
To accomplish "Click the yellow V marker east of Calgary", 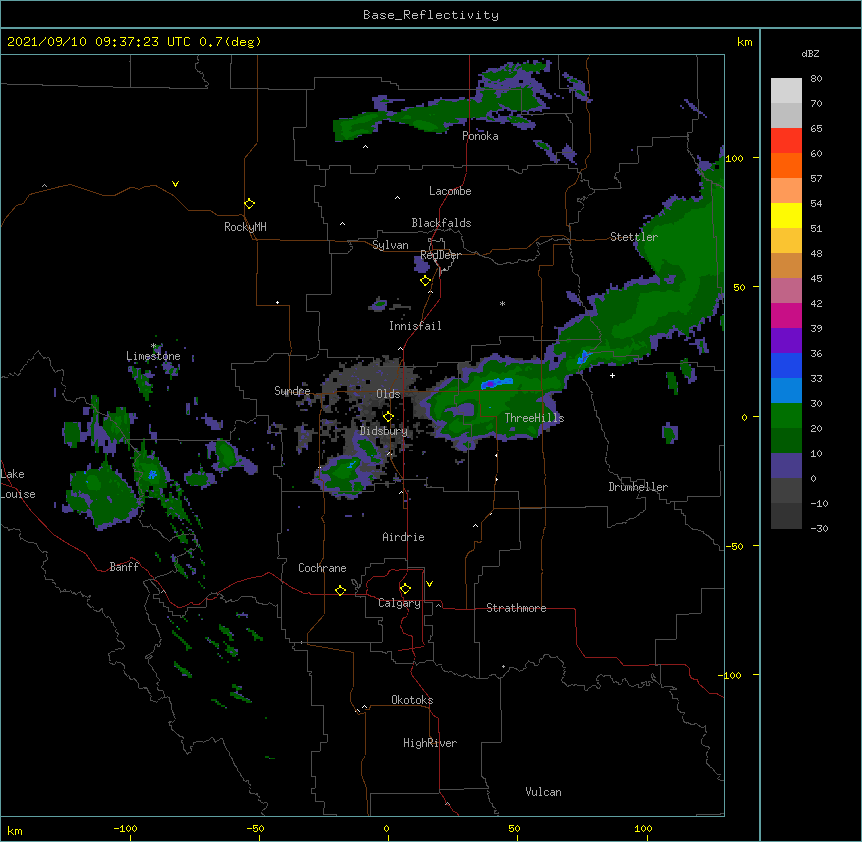I will (429, 584).
